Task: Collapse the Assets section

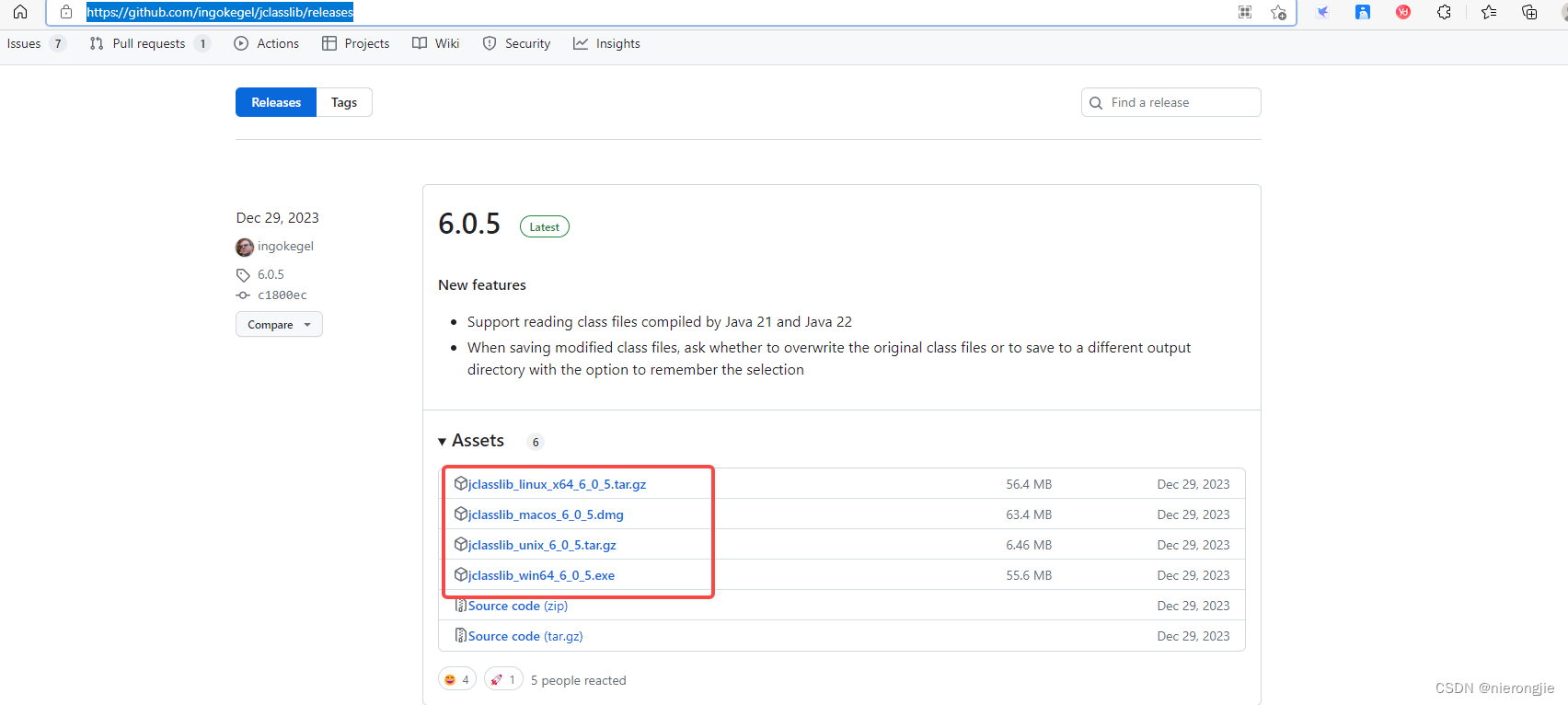Action: pyautogui.click(x=471, y=441)
